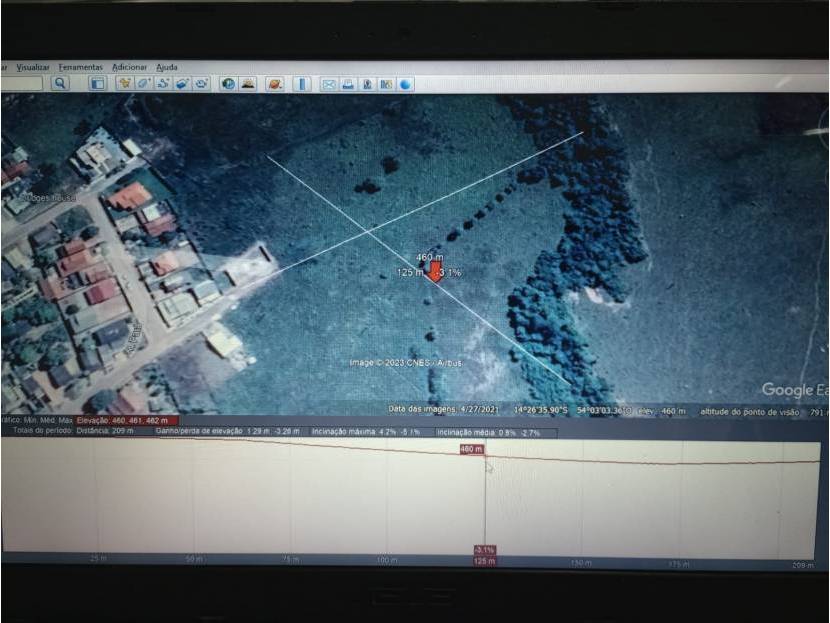This screenshot has height=623, width=830.
Task: Click View in Google Maps icon
Action: (x=386, y=84)
